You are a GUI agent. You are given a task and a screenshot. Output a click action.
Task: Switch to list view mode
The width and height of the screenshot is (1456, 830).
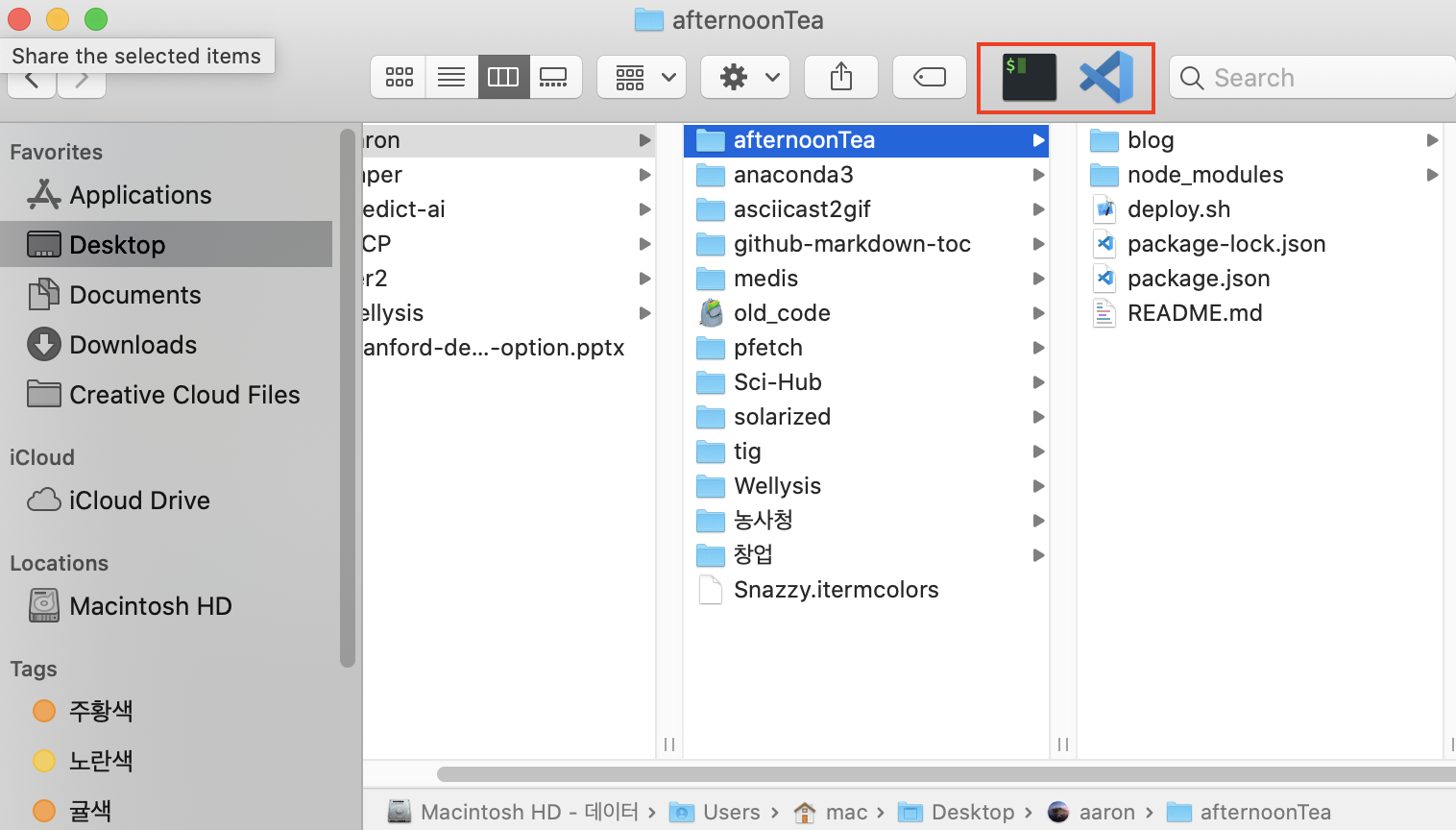[x=450, y=77]
